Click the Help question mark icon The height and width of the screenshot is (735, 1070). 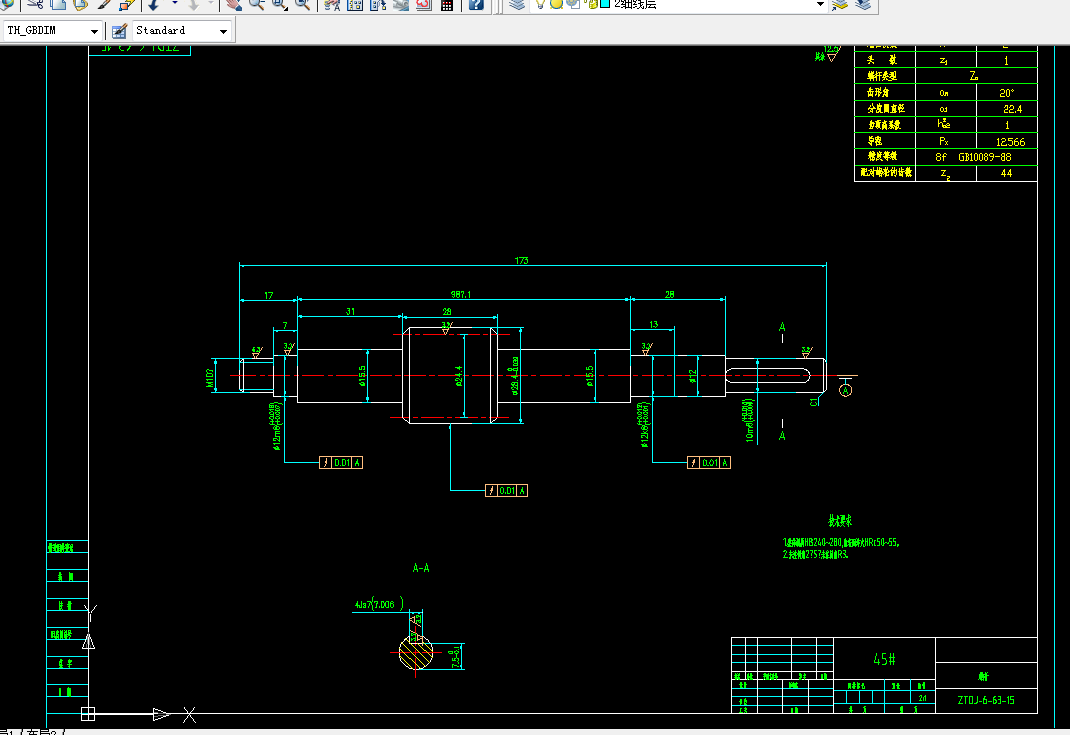[x=476, y=5]
